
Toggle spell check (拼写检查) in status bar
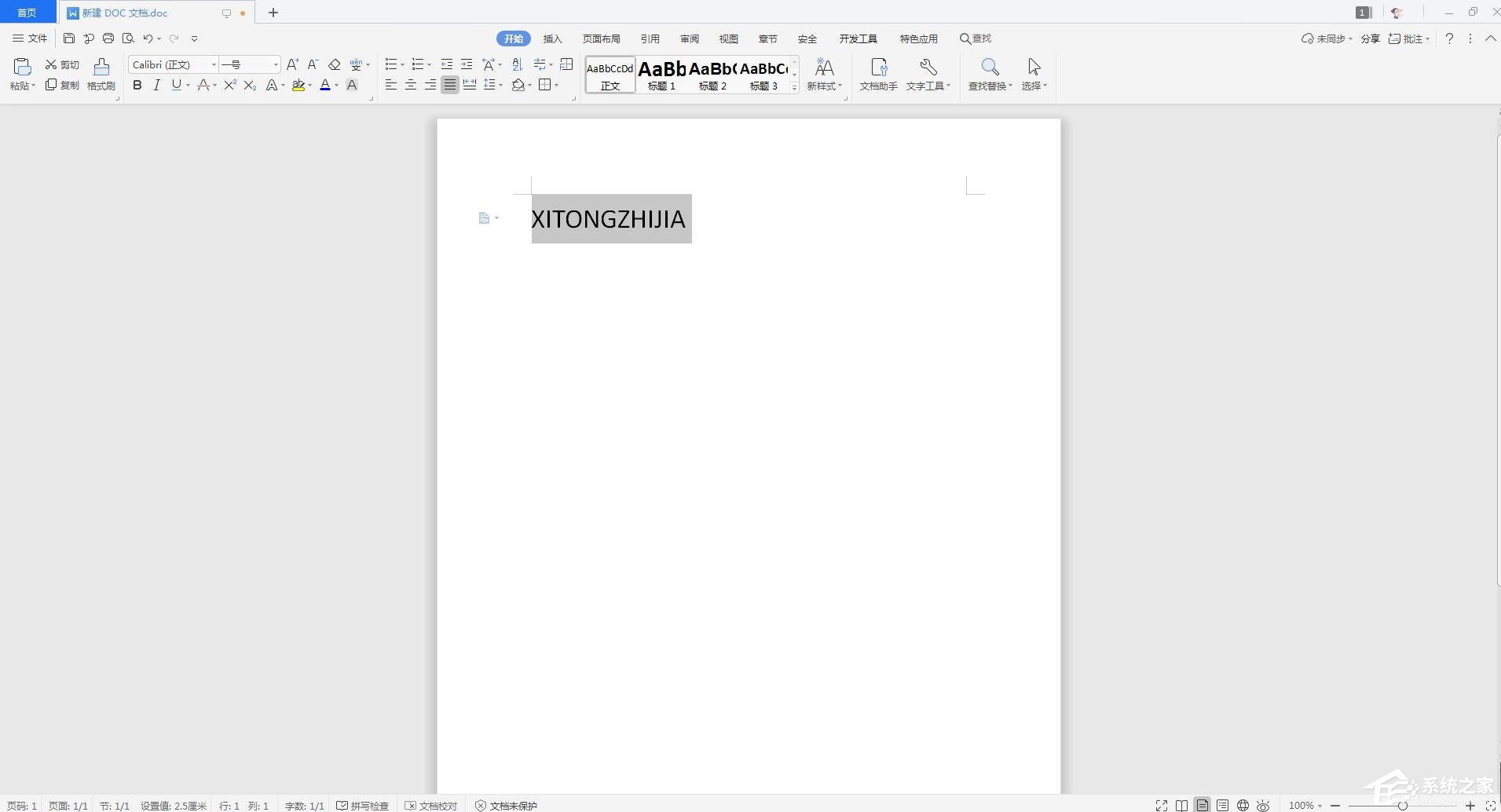363,805
